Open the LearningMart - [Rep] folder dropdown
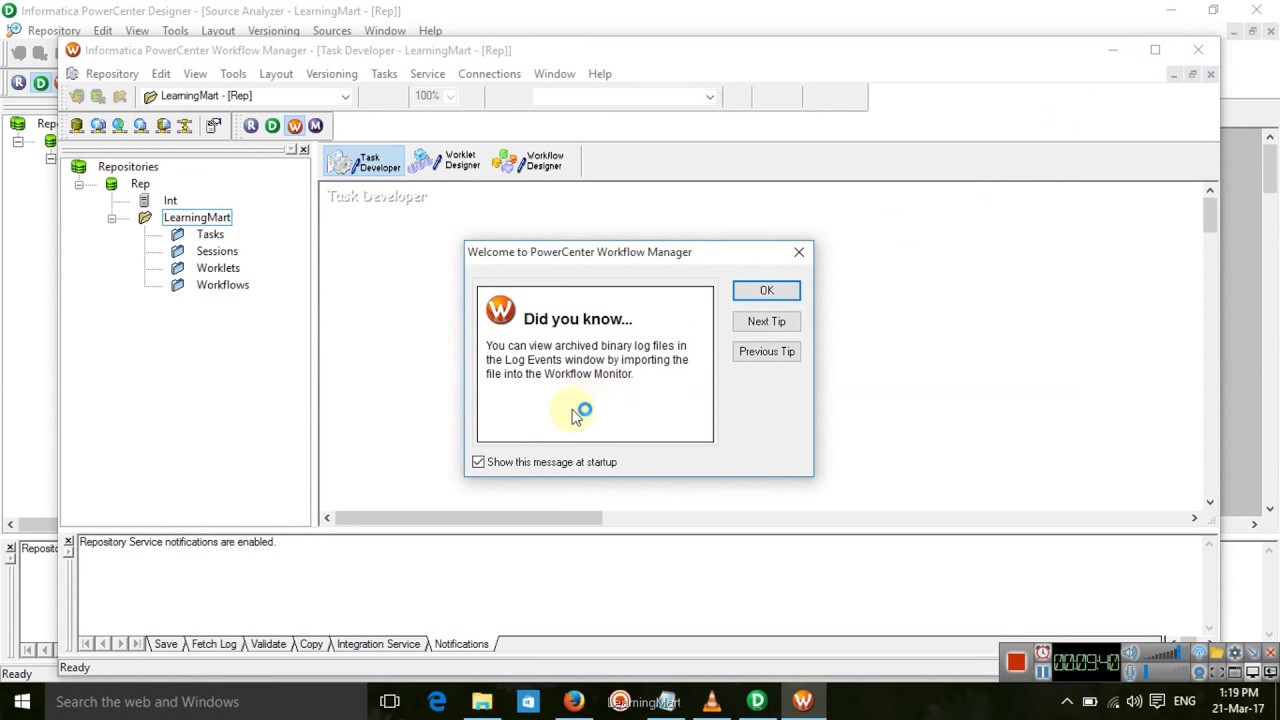 [345, 96]
